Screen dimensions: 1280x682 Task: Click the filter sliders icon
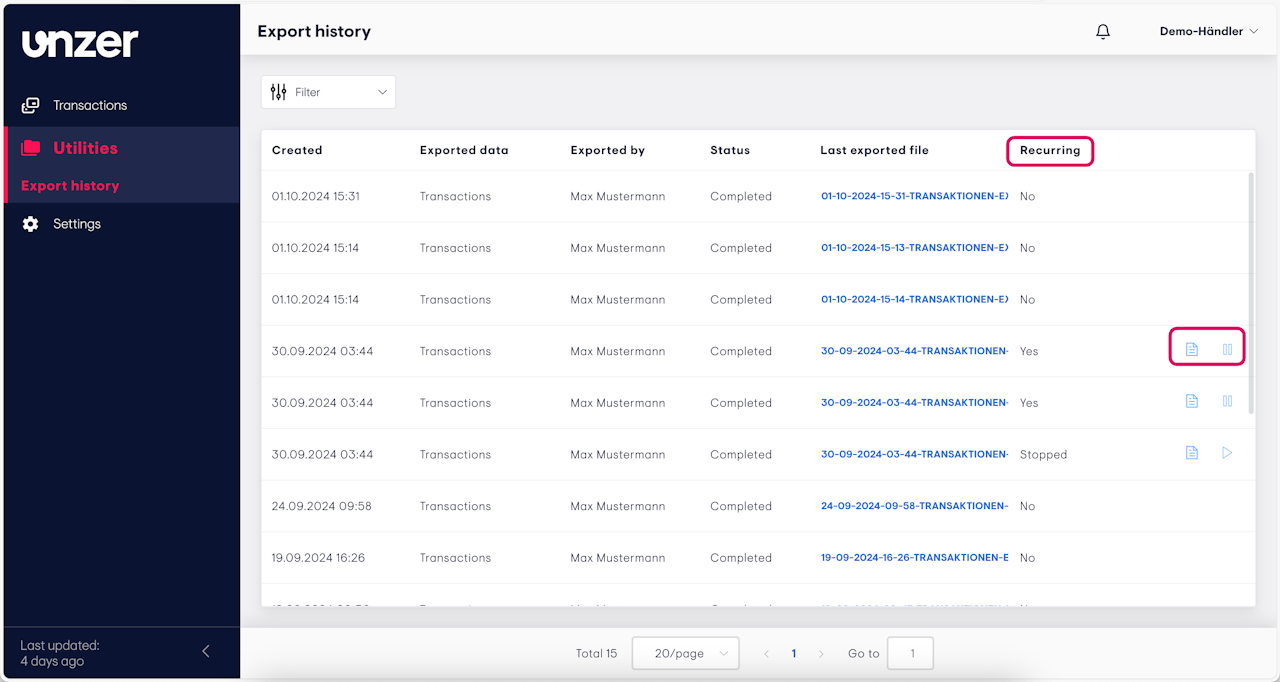click(279, 92)
